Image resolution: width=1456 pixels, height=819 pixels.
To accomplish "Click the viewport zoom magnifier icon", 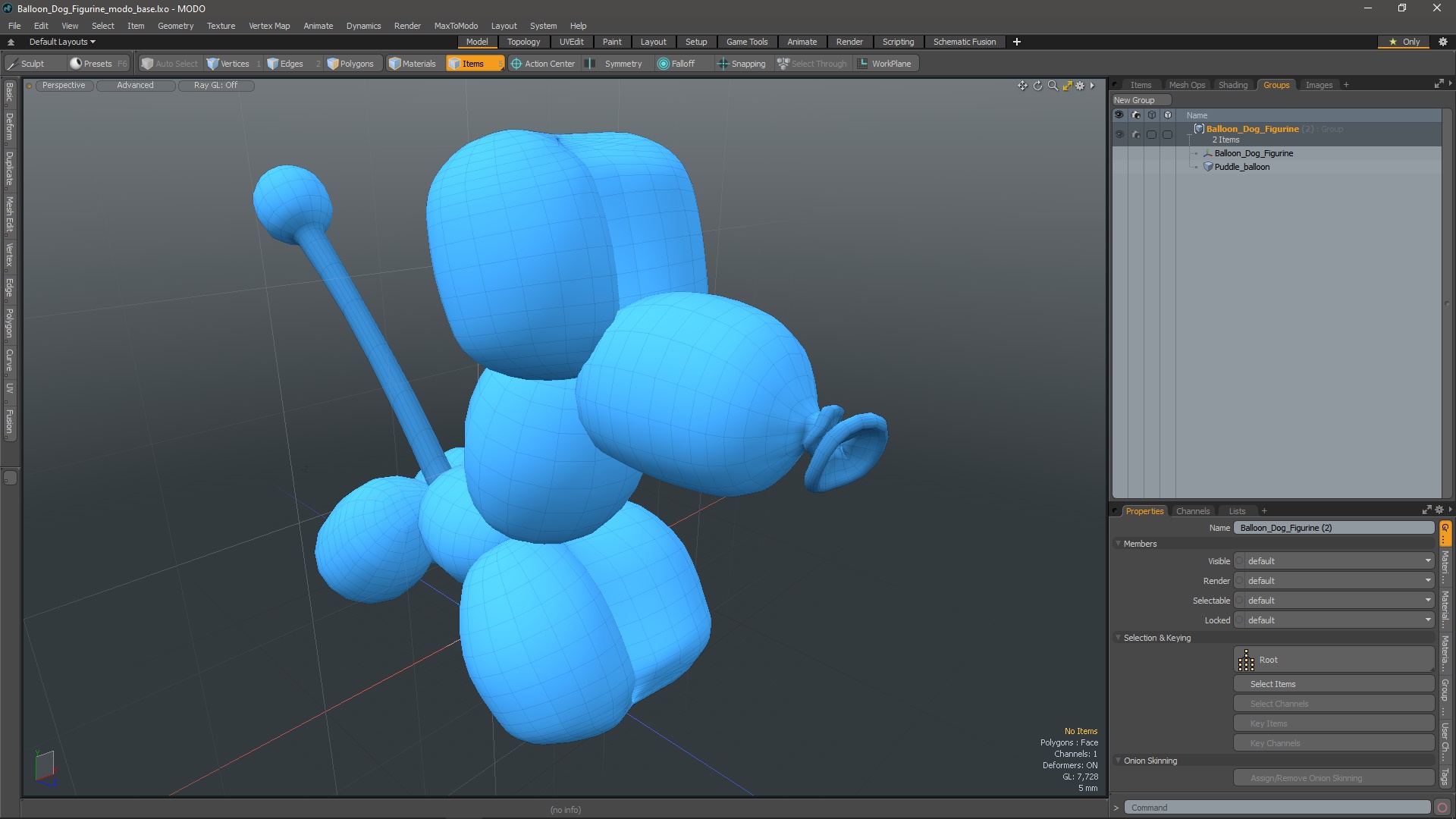I will point(1053,86).
